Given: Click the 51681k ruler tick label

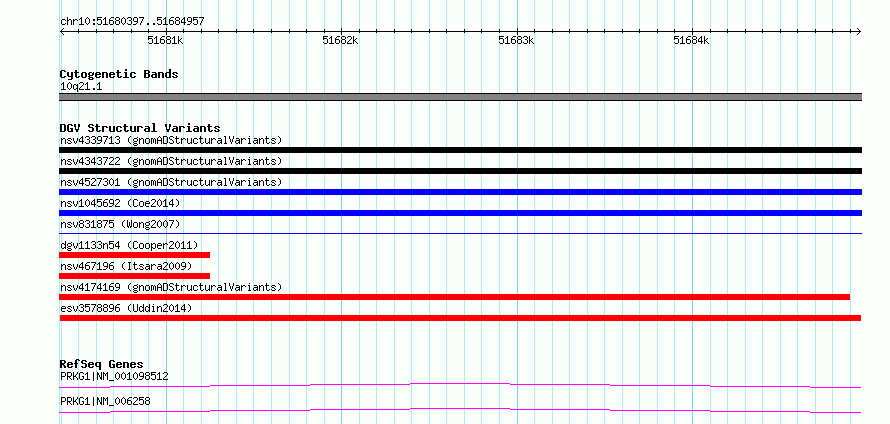Looking at the screenshot, I should [165, 40].
